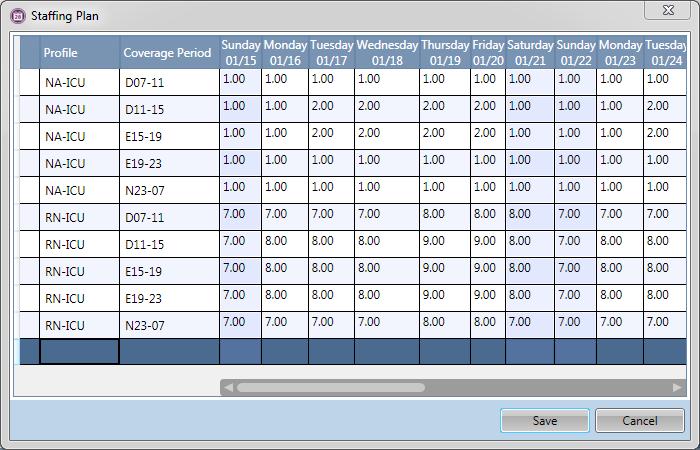Select the NA-ICU profile cell for E19-23
This screenshot has height=450, width=700.
click(x=79, y=163)
